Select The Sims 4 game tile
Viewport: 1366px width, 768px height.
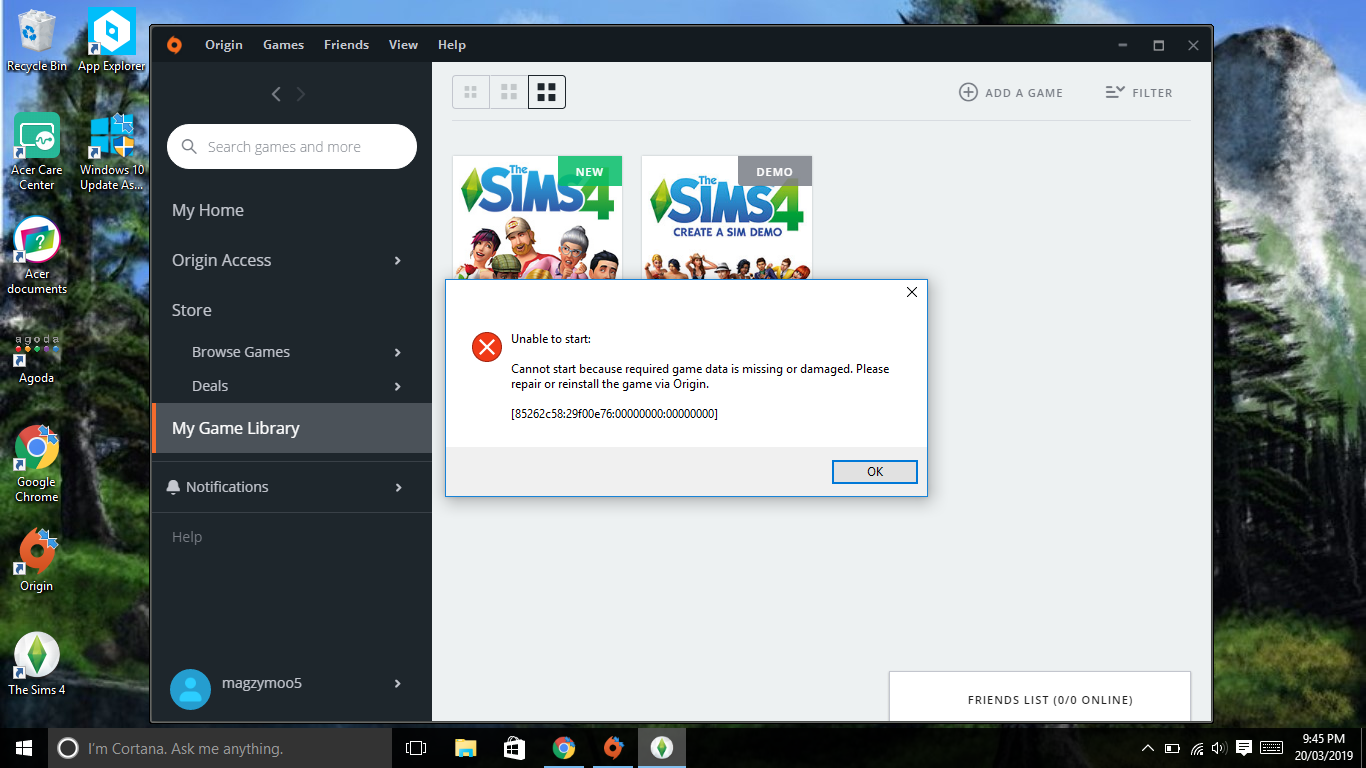pyautogui.click(x=537, y=218)
